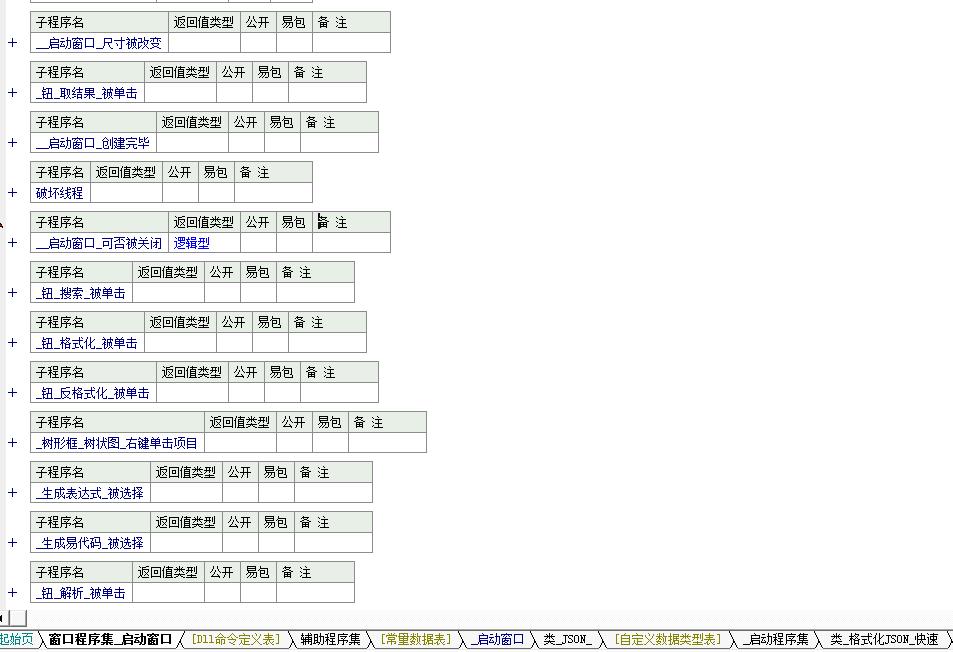
Task: Open the 类_JSON_ tab
Action: 567,639
